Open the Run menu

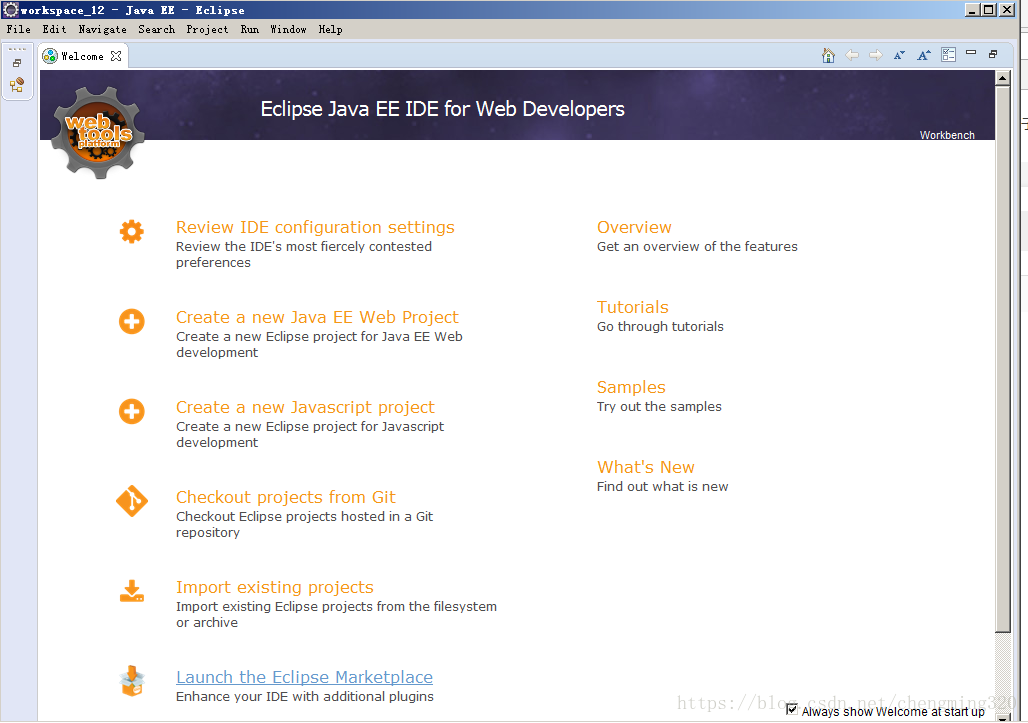tap(250, 29)
